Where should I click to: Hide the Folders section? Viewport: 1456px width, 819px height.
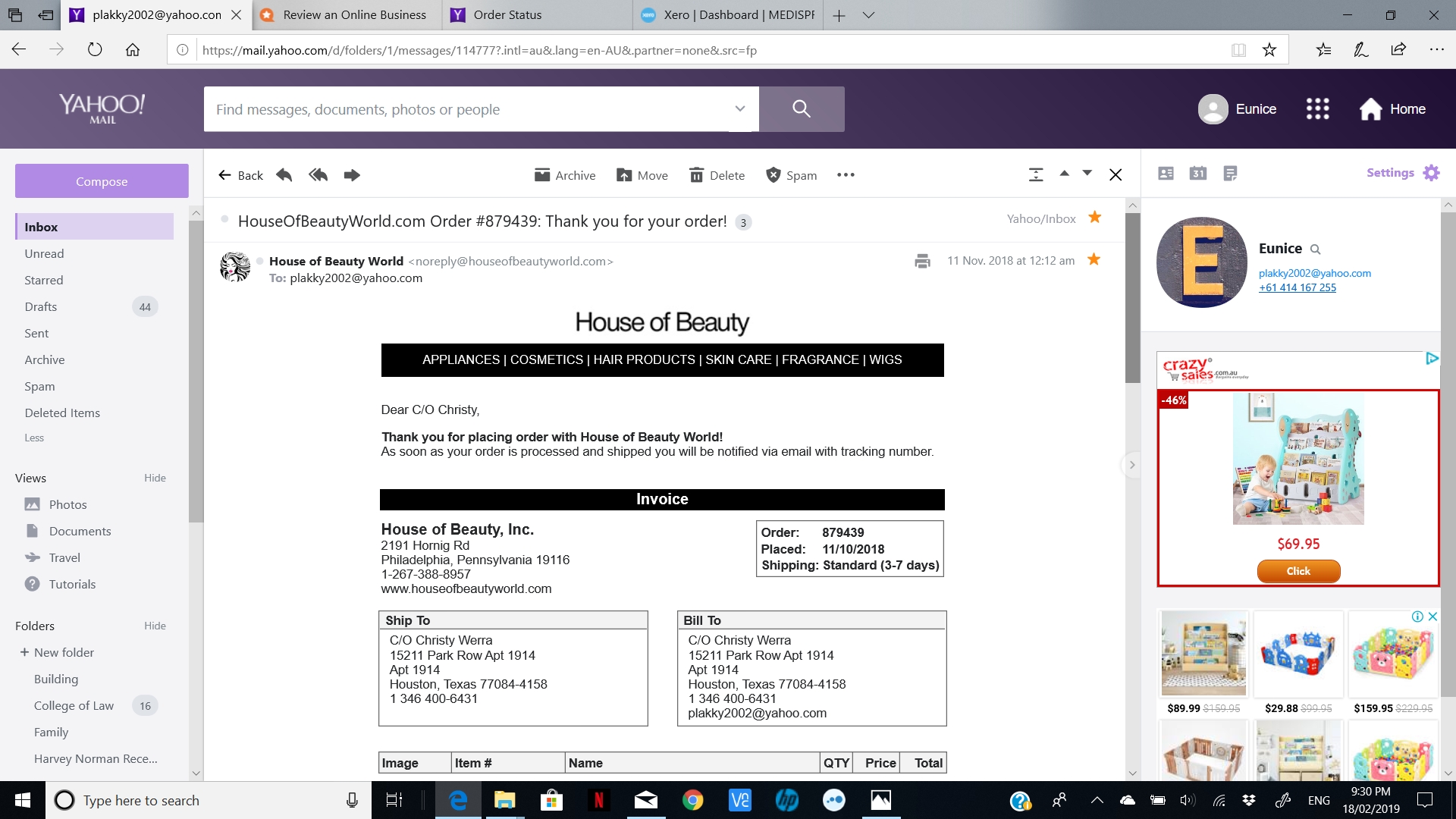[155, 626]
